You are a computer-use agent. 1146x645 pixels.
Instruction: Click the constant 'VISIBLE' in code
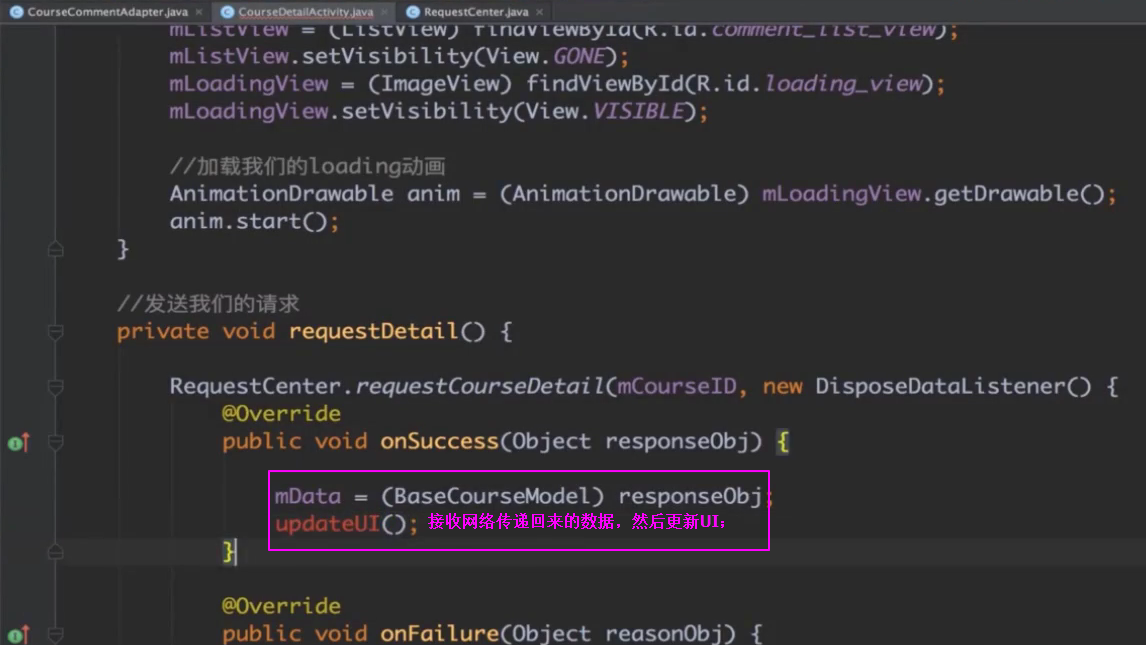pos(638,111)
